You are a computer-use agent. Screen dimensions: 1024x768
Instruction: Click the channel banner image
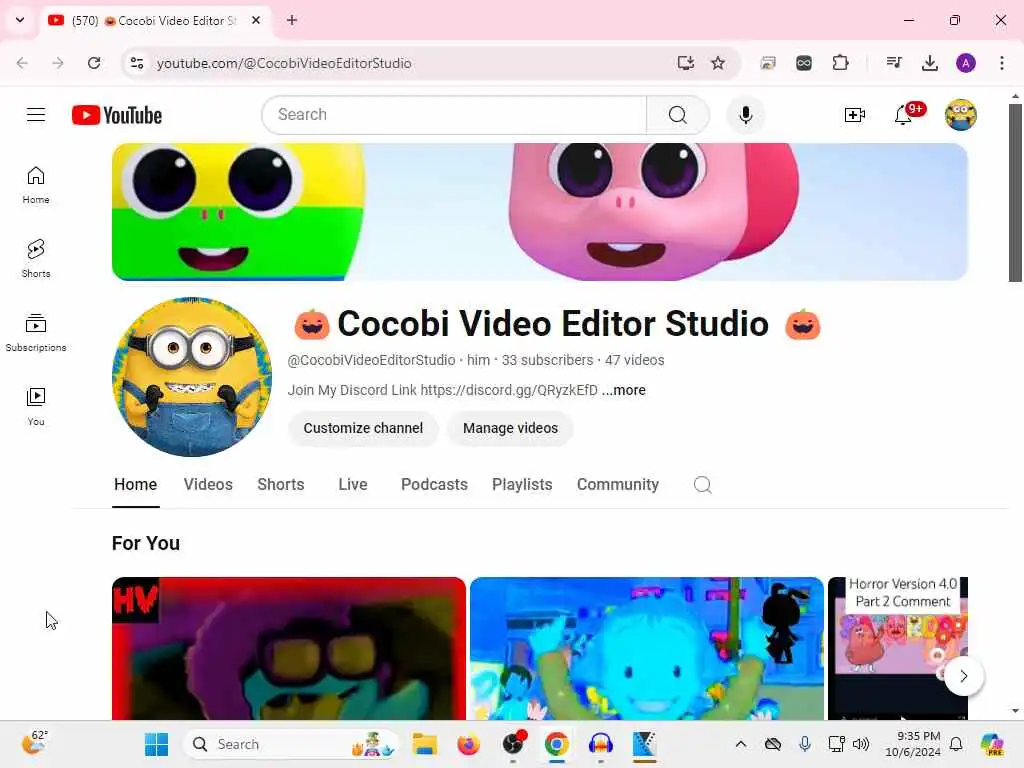tap(539, 212)
